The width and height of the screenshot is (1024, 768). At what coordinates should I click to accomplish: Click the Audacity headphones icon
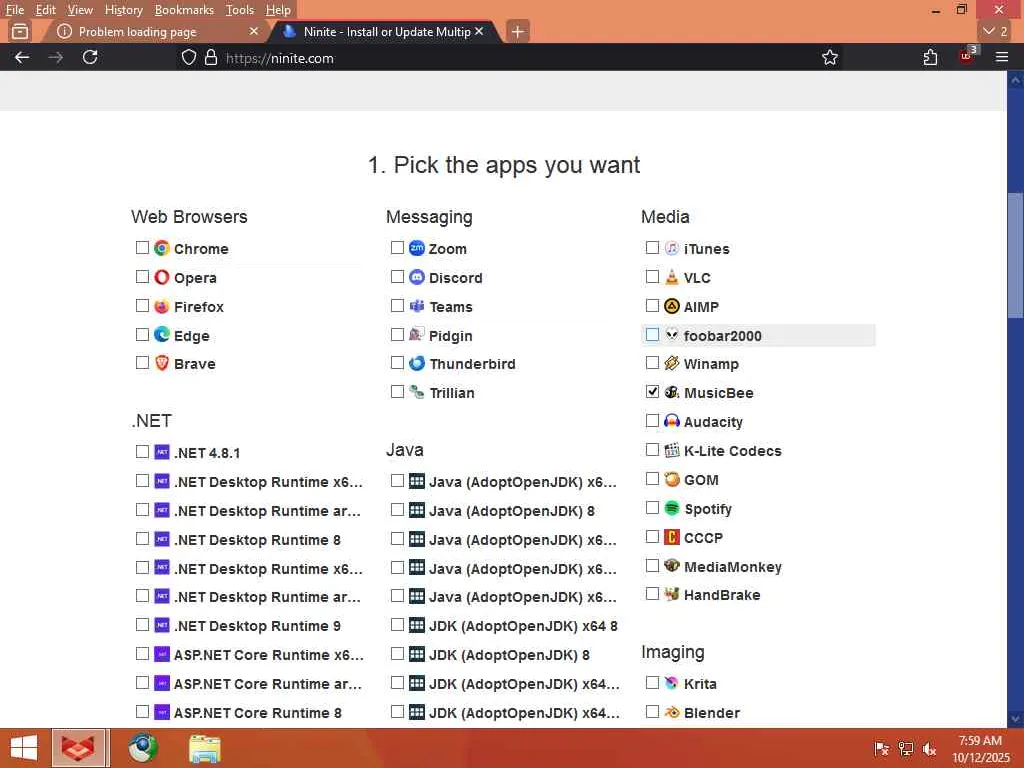pos(671,421)
